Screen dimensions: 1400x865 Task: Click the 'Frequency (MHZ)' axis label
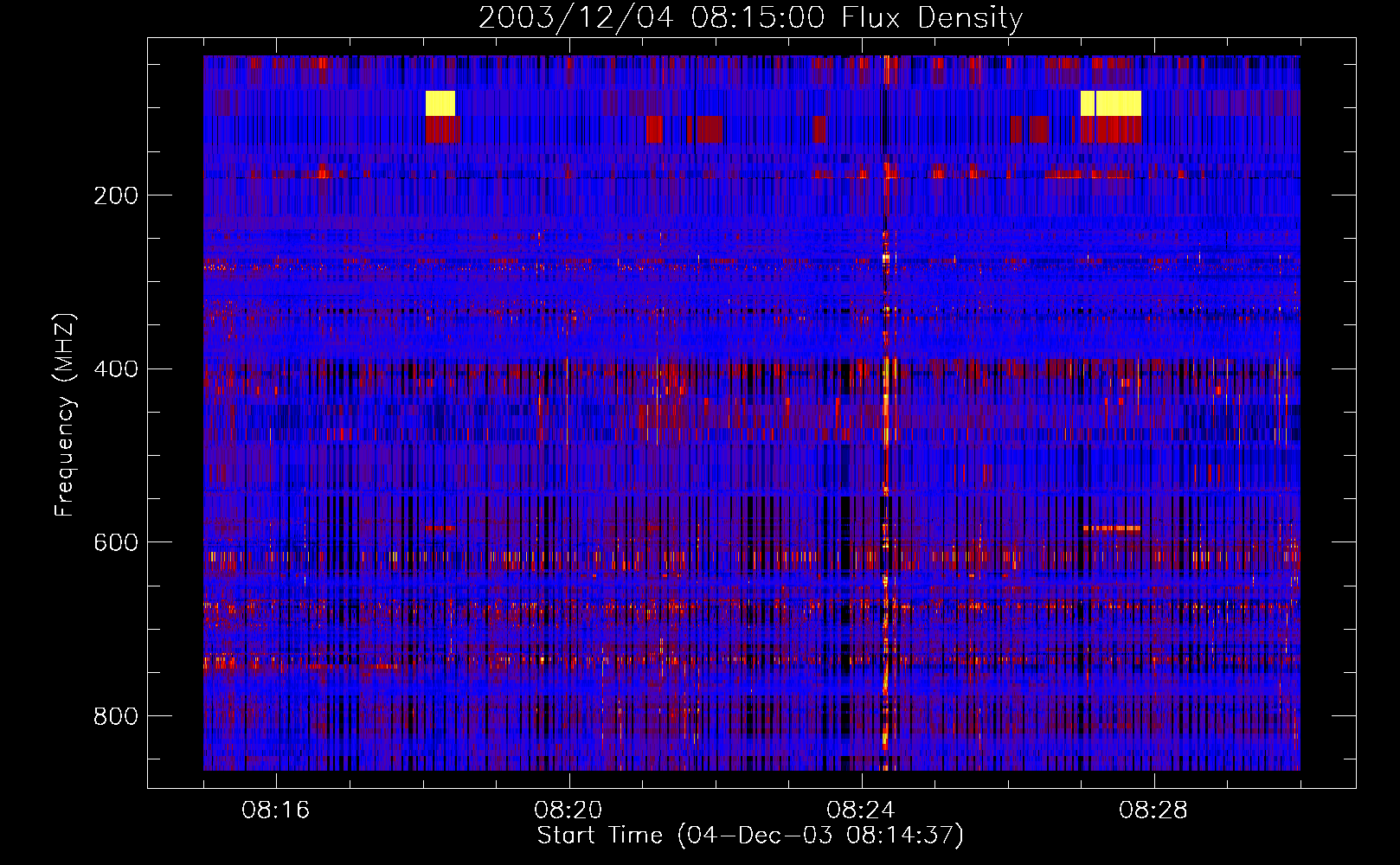[65, 415]
